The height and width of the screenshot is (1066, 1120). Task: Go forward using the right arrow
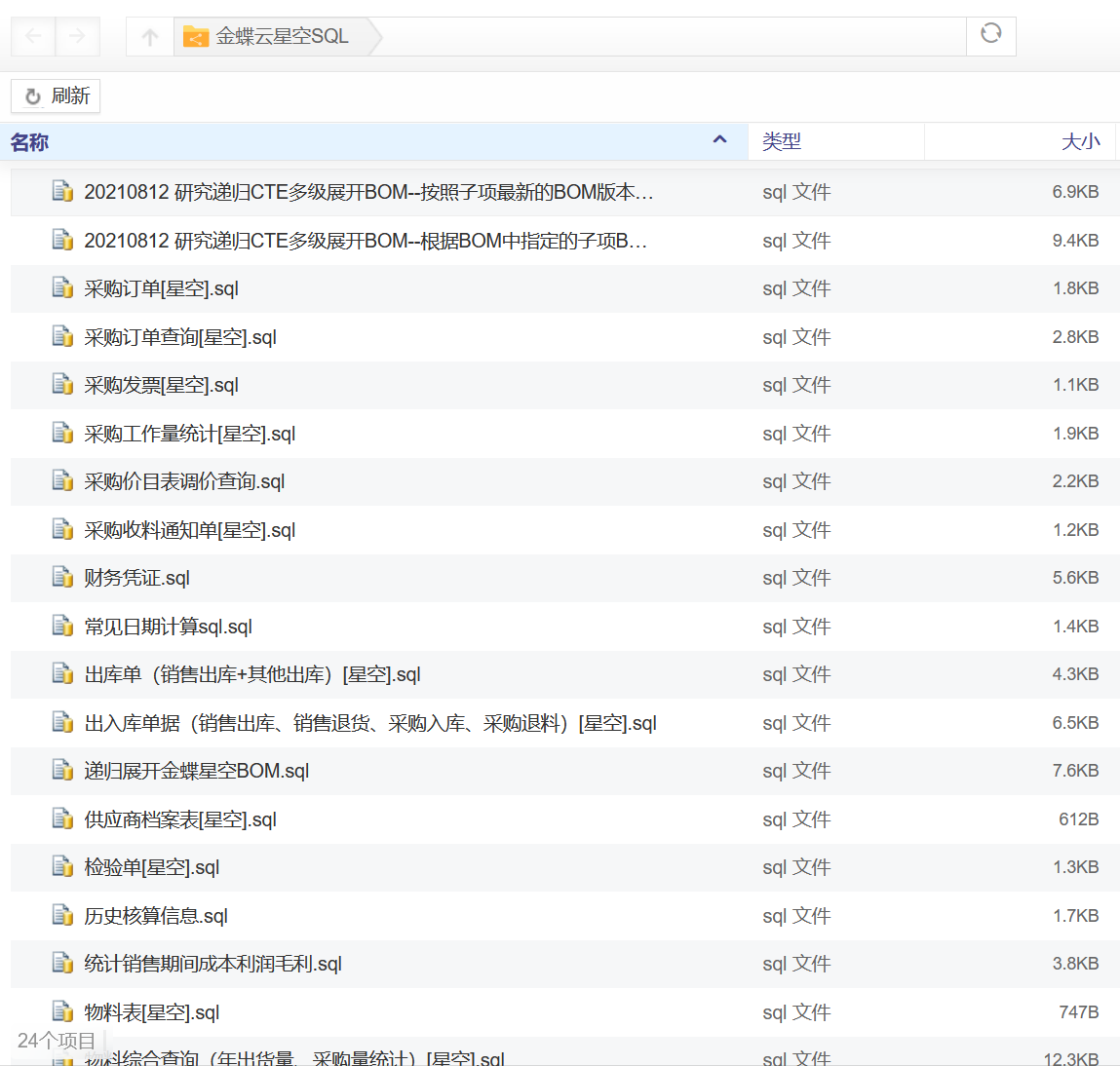pyautogui.click(x=77, y=36)
